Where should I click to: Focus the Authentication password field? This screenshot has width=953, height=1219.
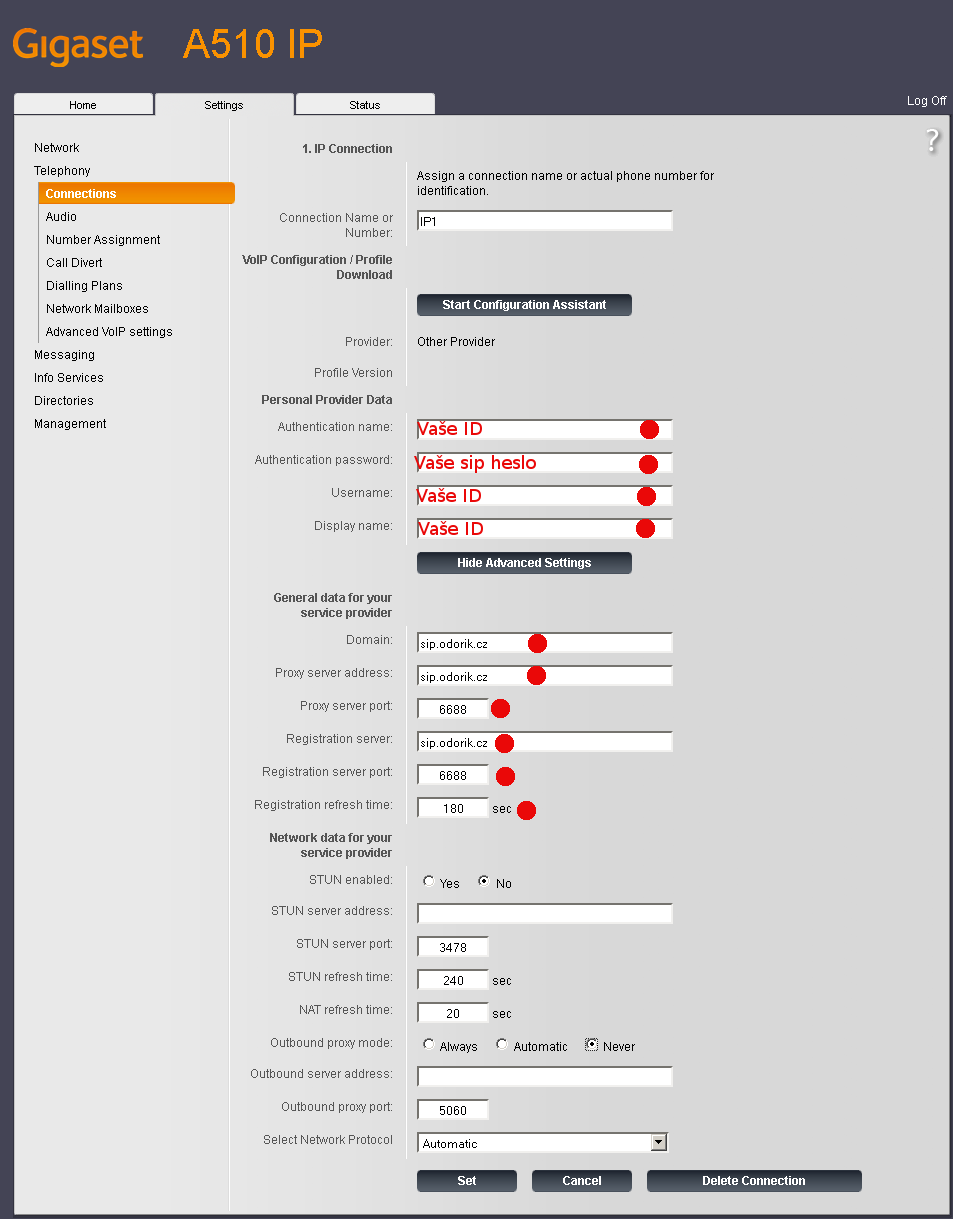[545, 463]
